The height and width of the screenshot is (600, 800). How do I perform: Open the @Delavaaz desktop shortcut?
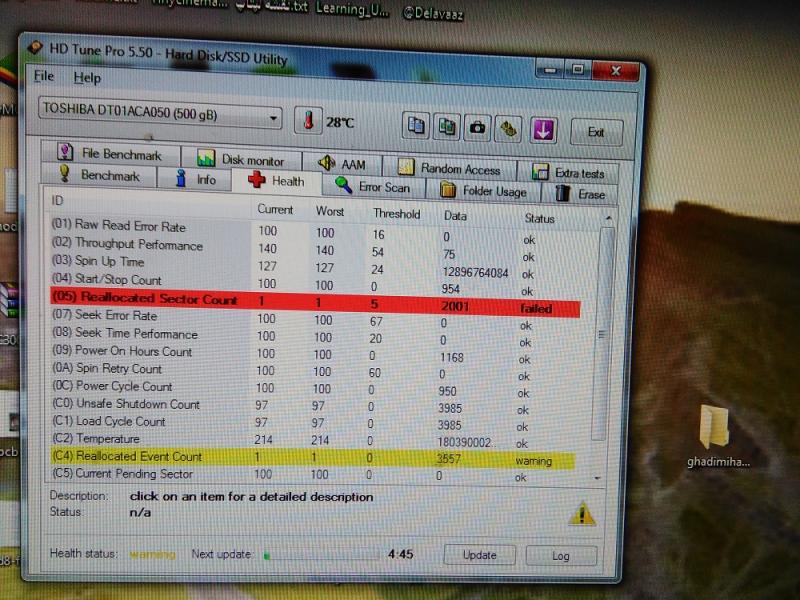[x=433, y=13]
